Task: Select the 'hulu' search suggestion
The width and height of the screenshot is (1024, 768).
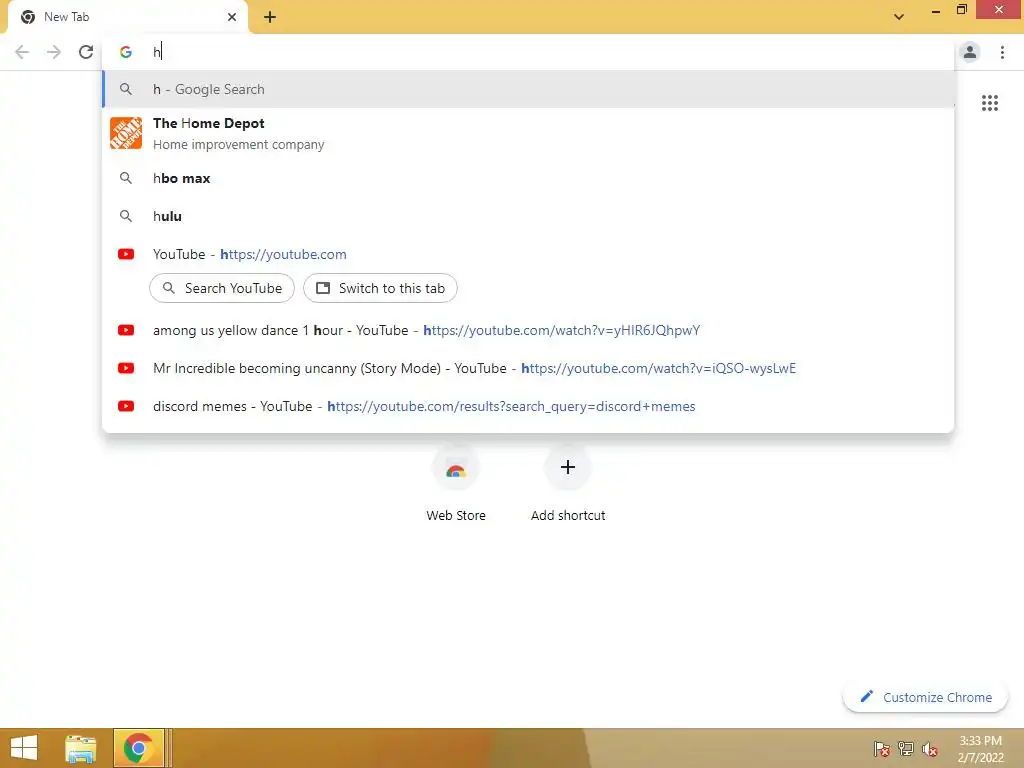Action: point(528,216)
